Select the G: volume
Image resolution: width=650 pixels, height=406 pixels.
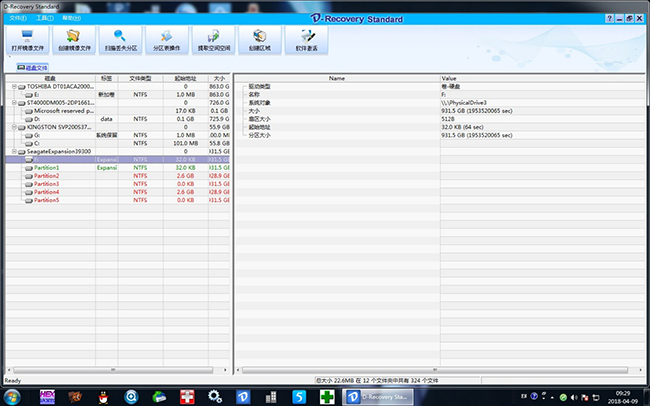[37, 135]
